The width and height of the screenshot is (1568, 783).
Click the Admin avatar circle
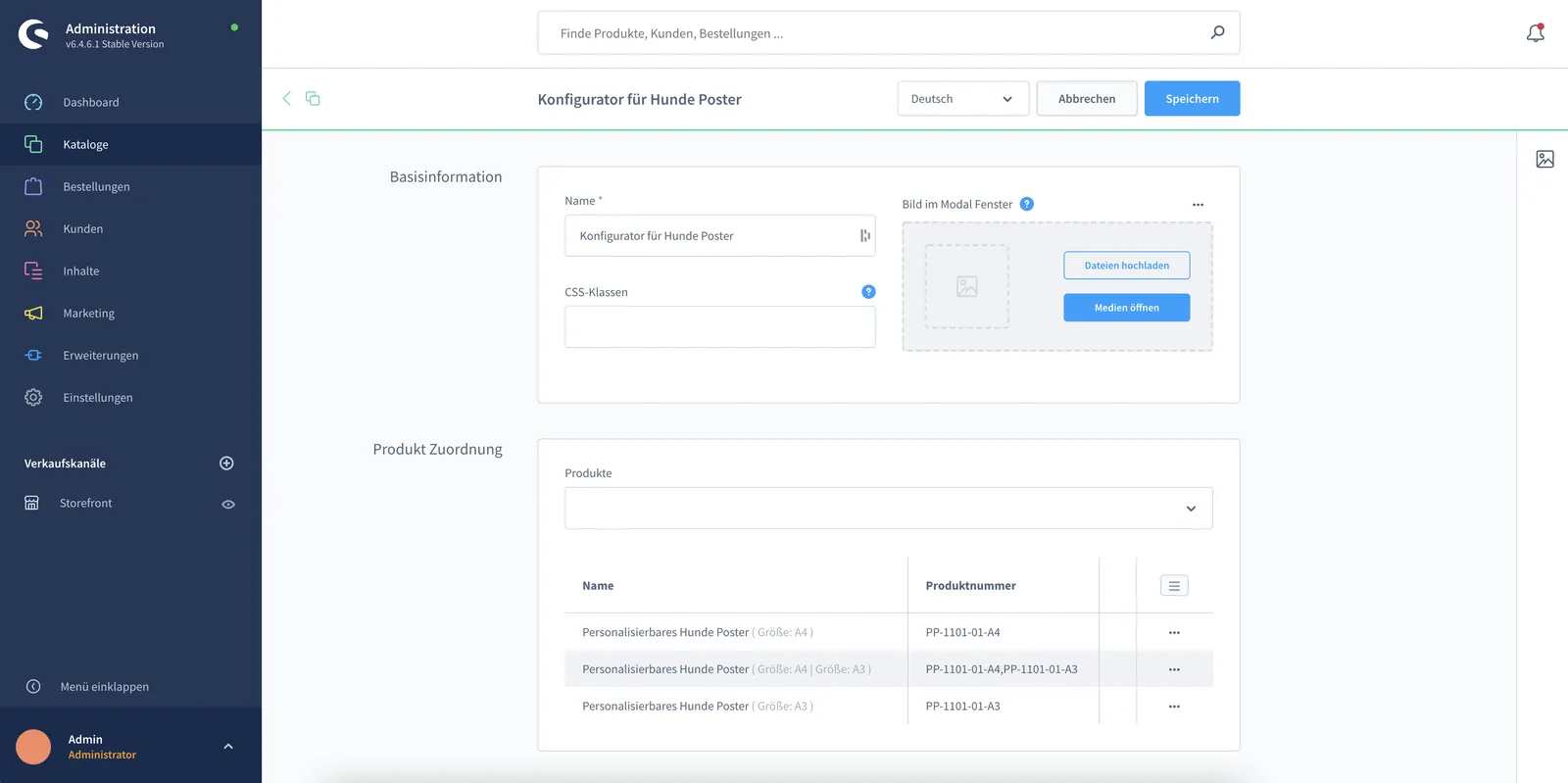coord(33,747)
